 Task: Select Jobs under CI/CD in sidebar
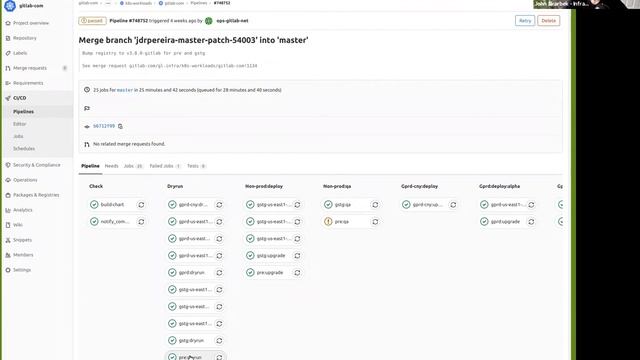pos(18,136)
